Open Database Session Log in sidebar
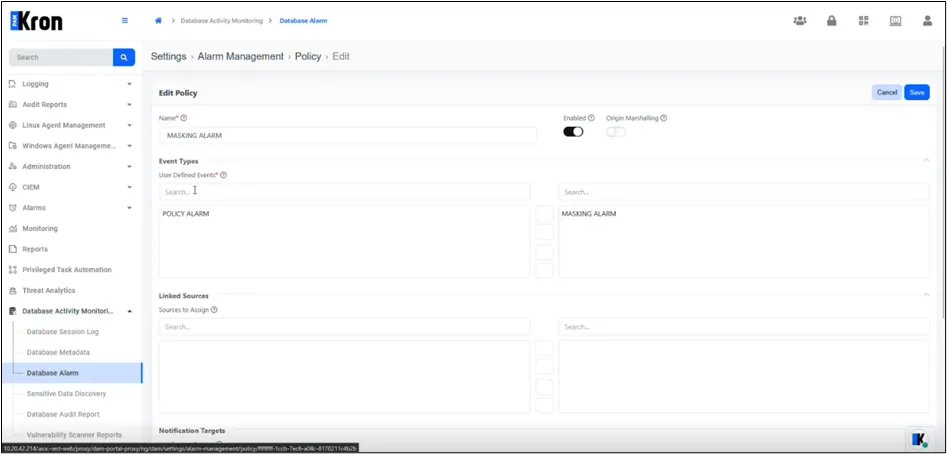Screen dimensions: 947x454 click(62, 331)
